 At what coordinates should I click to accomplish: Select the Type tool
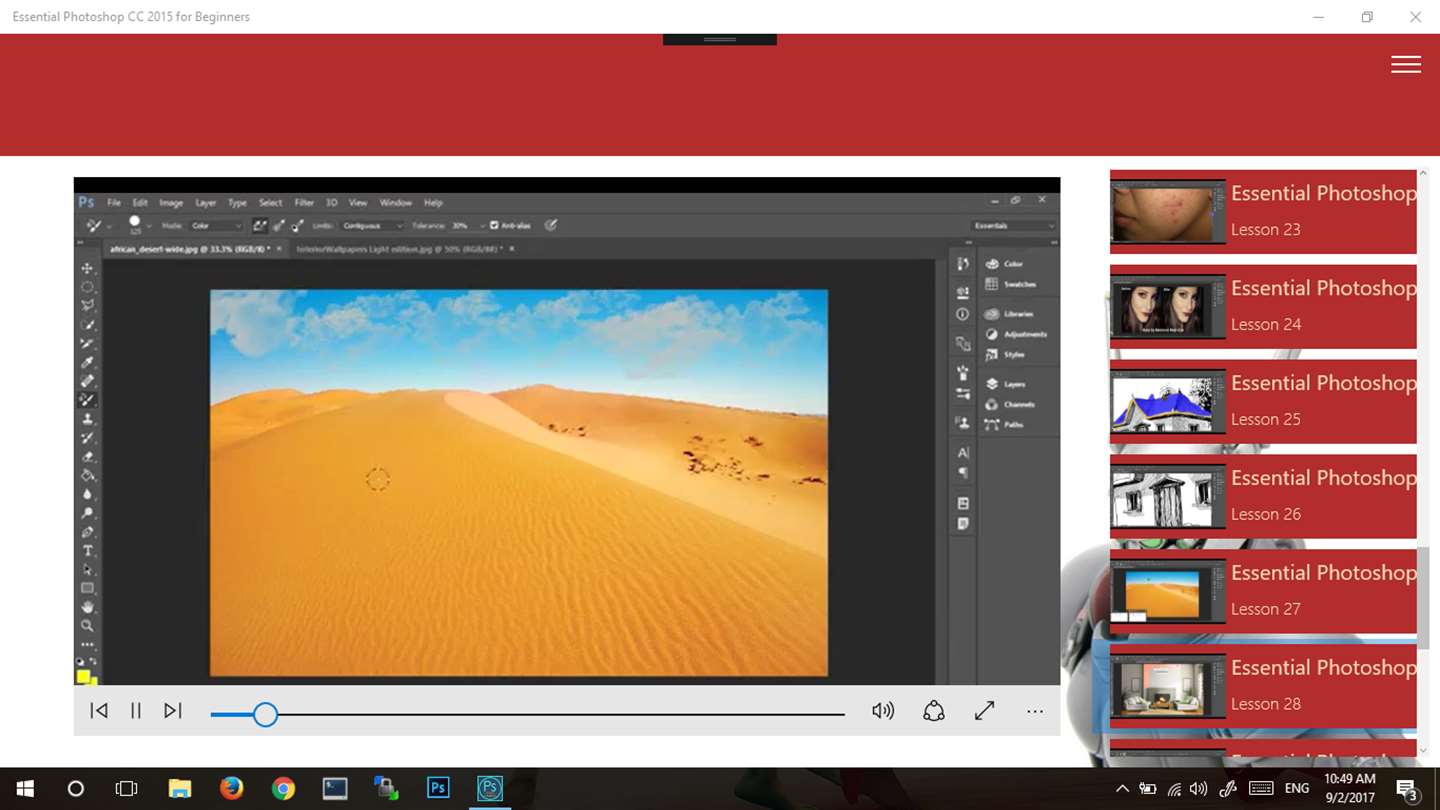88,551
